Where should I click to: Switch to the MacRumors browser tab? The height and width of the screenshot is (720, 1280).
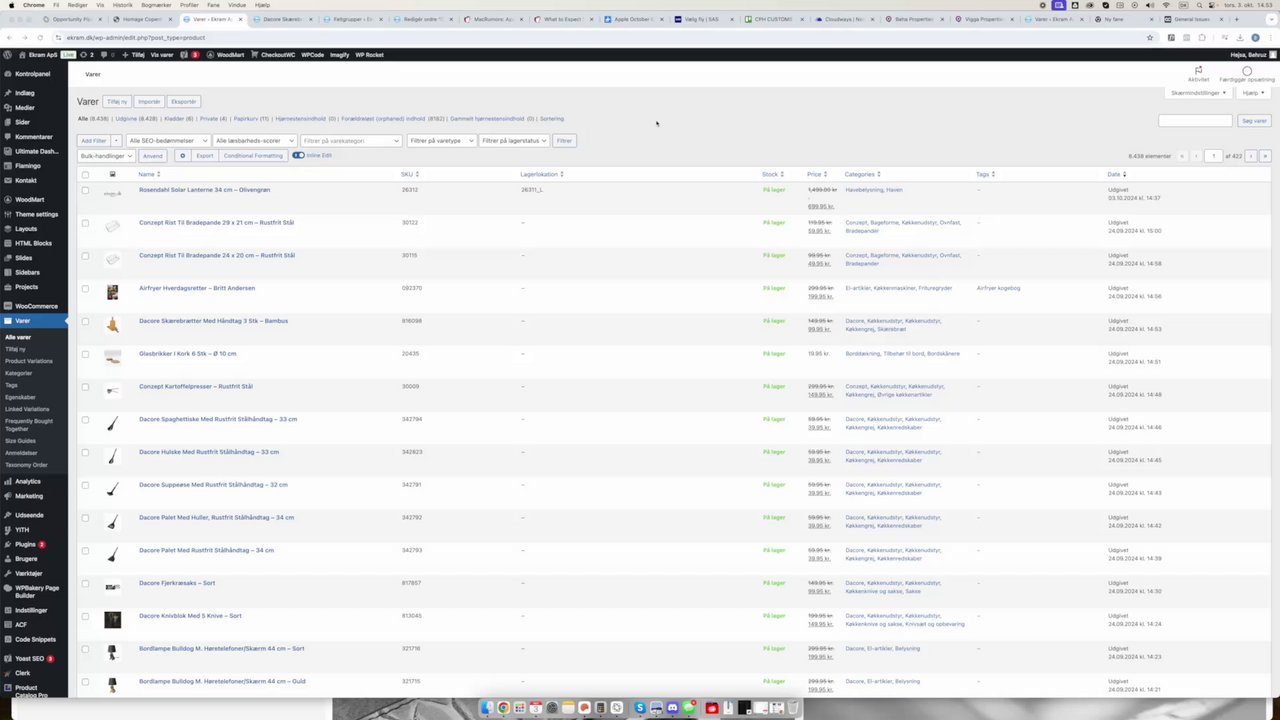pyautogui.click(x=493, y=19)
